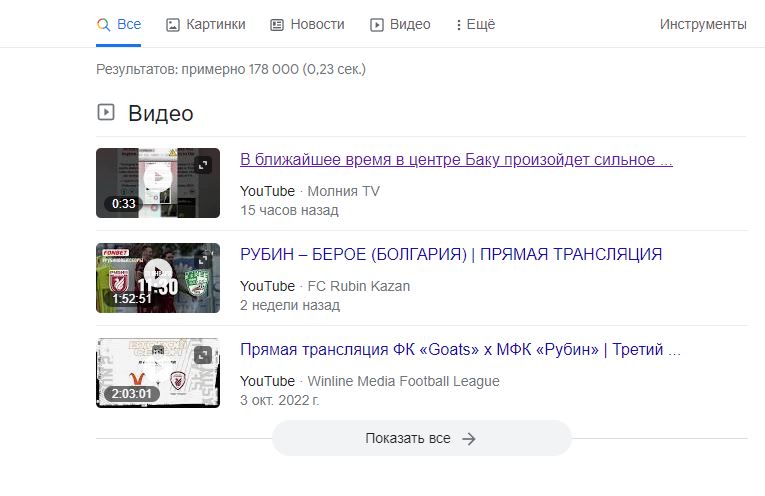Click expand icon on the 1:52:51 video thumbnail
The height and width of the screenshot is (496, 765).
pos(203,260)
